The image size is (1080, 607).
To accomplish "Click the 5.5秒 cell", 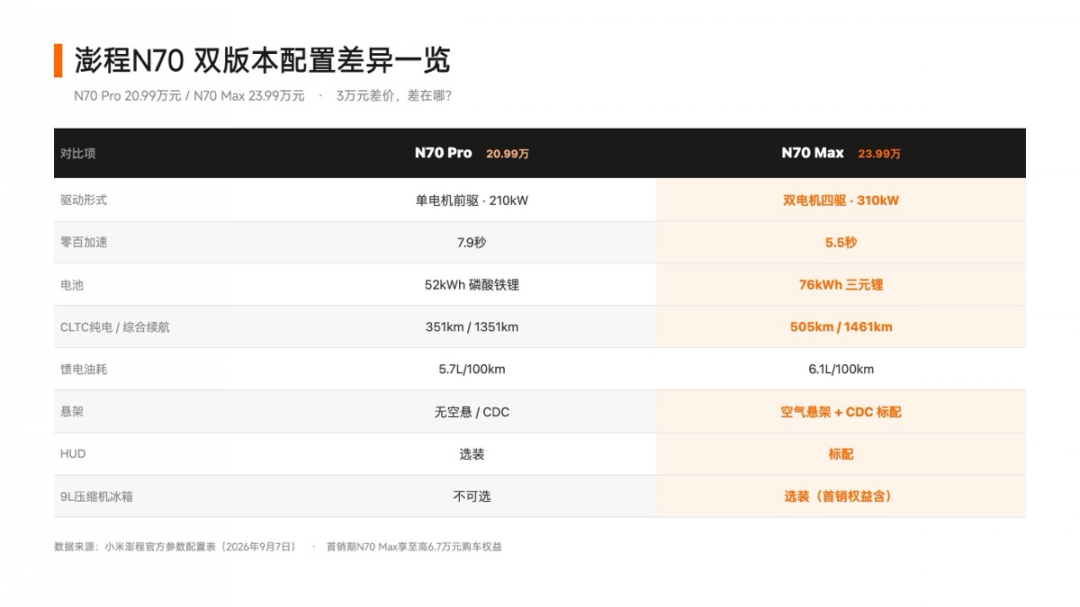I will 840,243.
